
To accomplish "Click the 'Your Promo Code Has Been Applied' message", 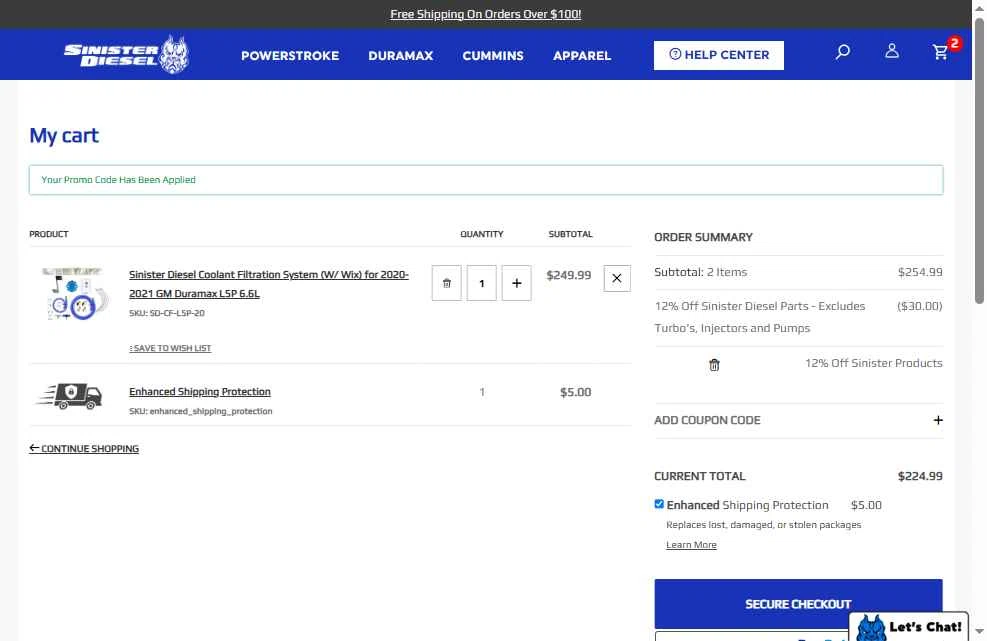I will [118, 179].
